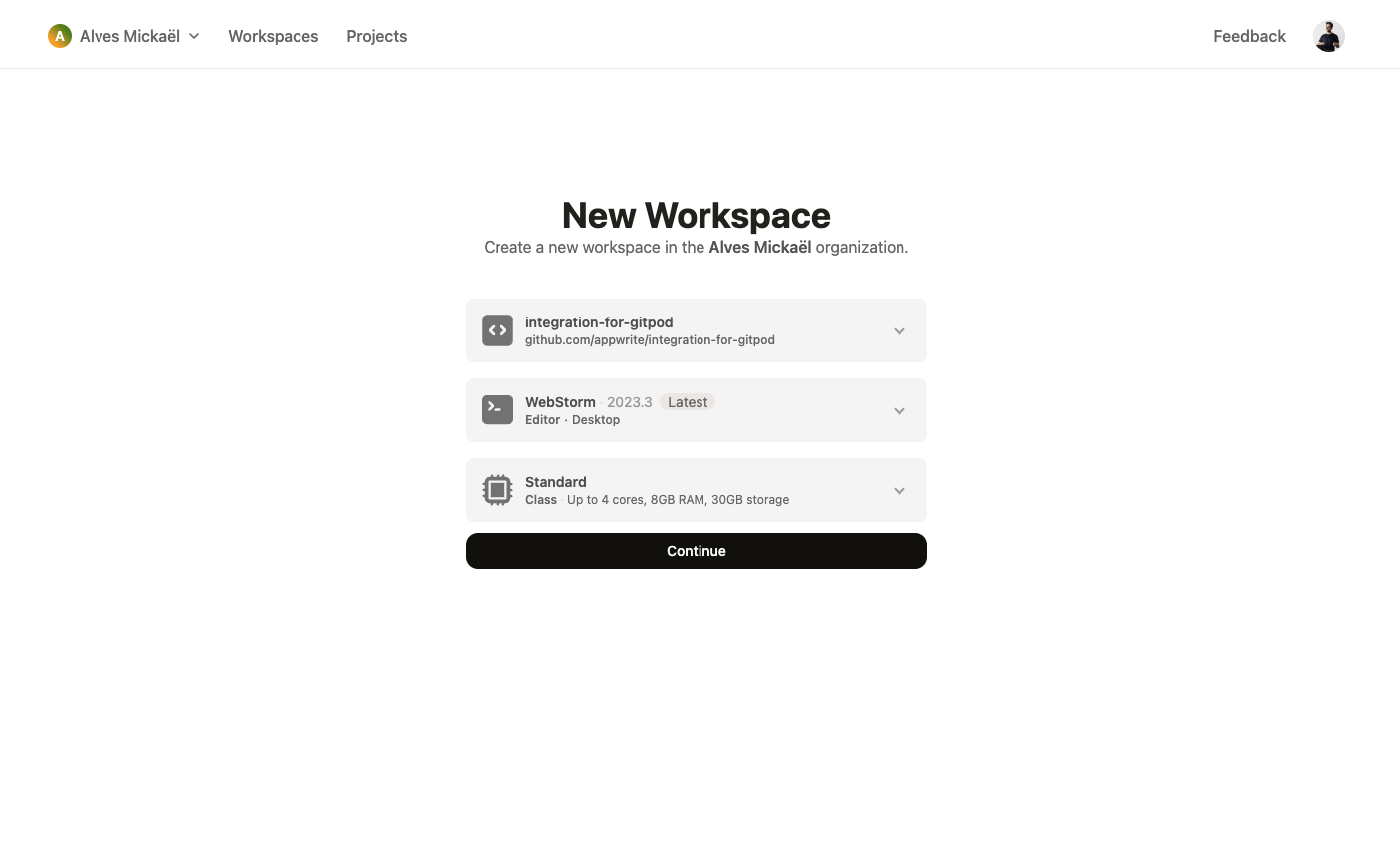Click the green Alves Mickaël organization avatar
The image size is (1400, 849).
point(60,36)
